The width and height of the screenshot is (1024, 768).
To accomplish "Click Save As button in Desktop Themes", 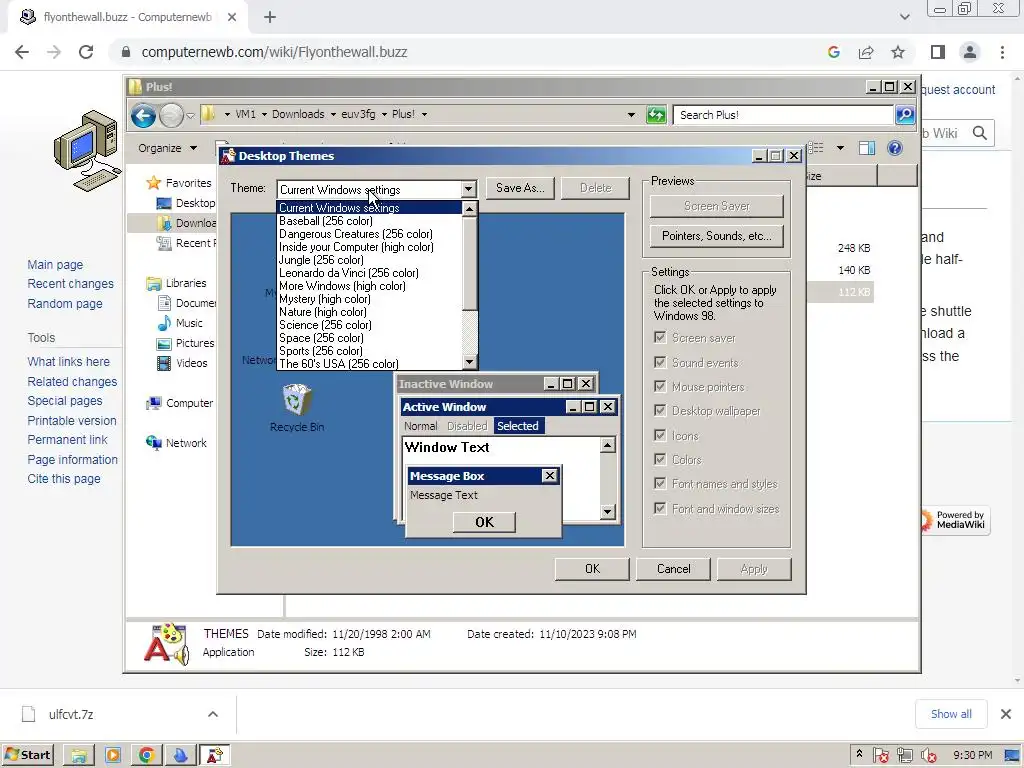I will [x=520, y=188].
